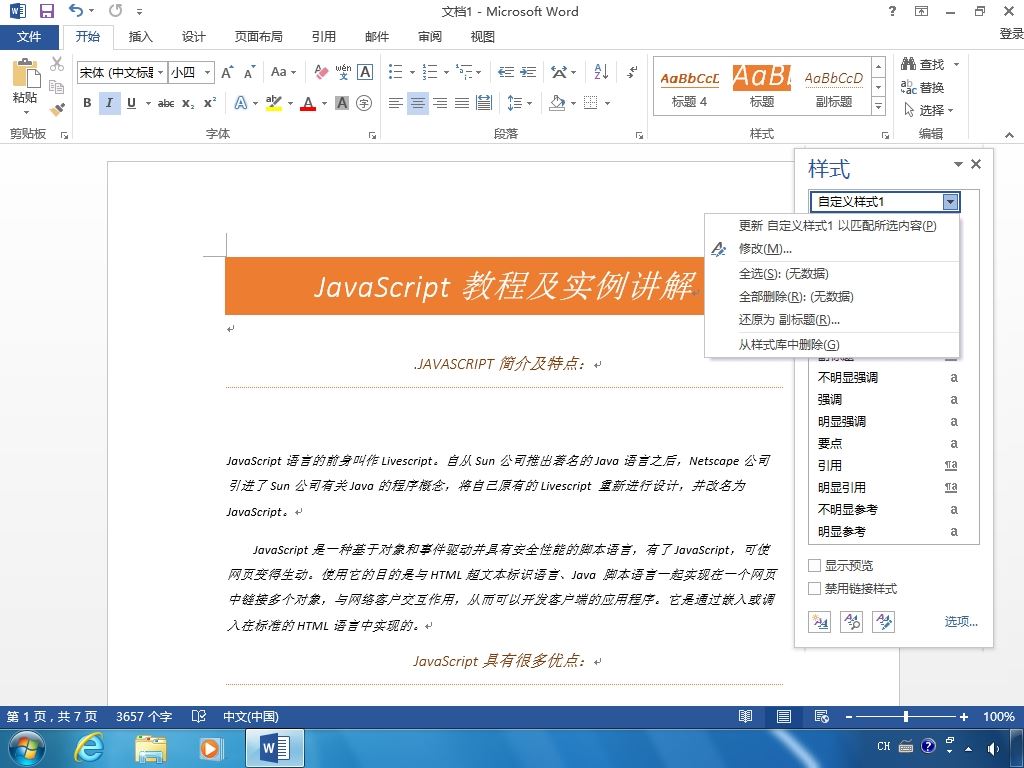Toggle Align Right
Viewport: 1024px width, 768px height.
440,103
